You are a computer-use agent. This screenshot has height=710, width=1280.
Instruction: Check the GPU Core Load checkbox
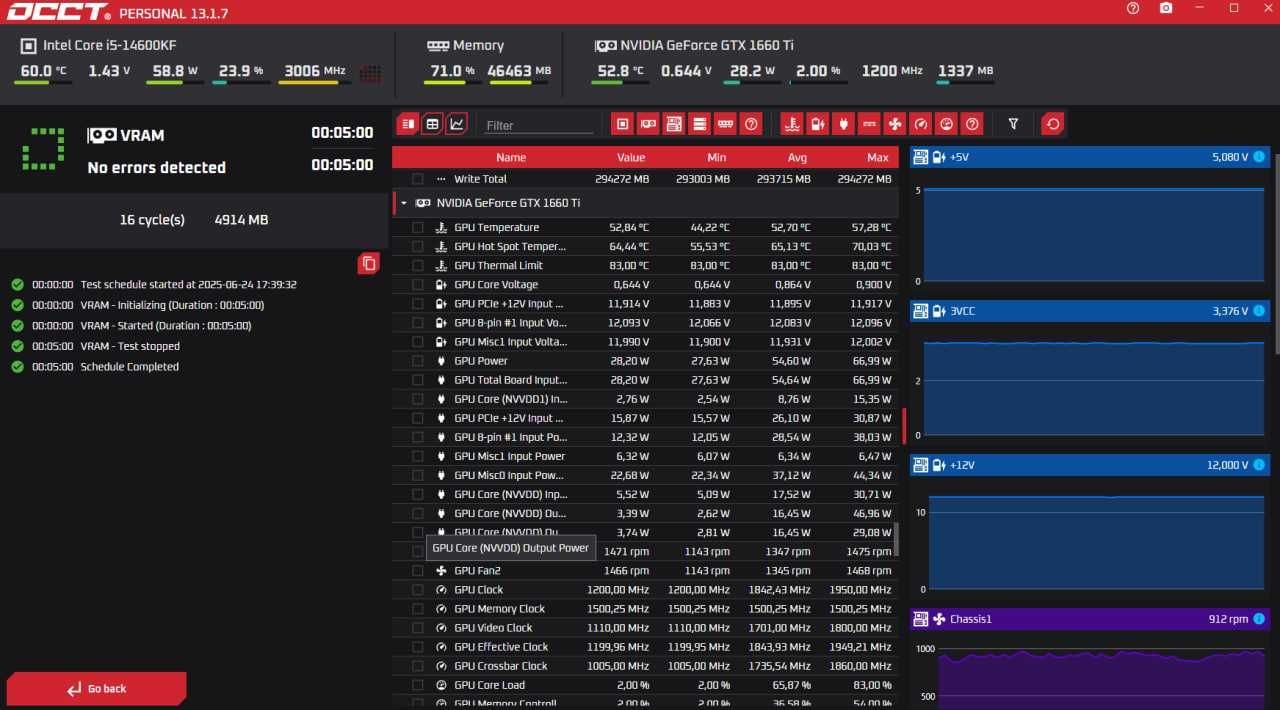pyautogui.click(x=417, y=685)
